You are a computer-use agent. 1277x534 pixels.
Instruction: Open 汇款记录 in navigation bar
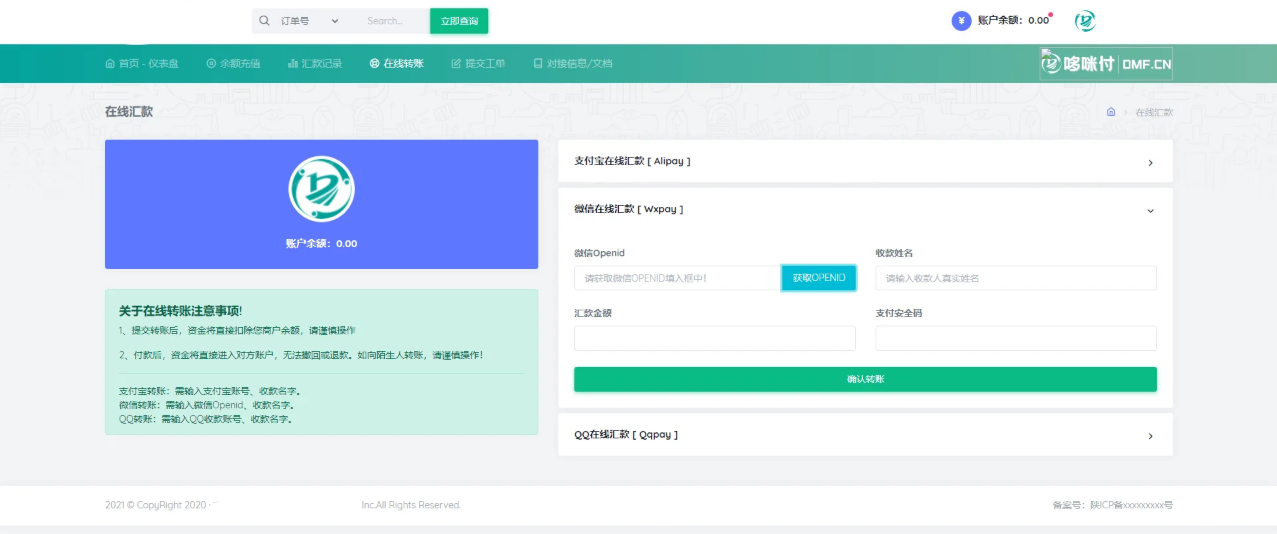315,63
